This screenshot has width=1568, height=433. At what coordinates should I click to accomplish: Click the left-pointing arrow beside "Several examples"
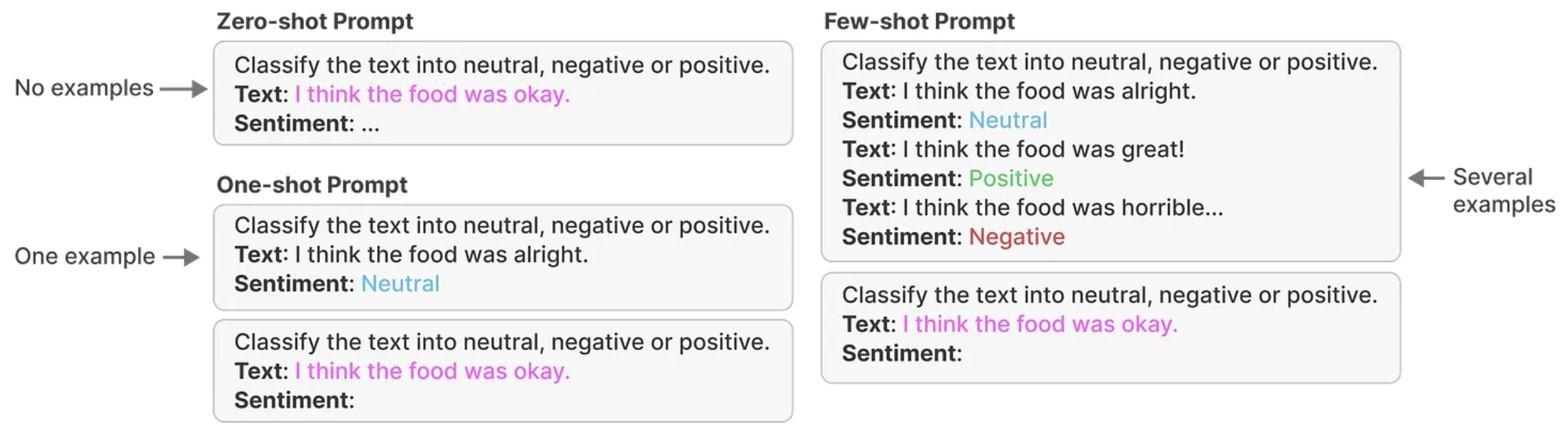(1426, 178)
